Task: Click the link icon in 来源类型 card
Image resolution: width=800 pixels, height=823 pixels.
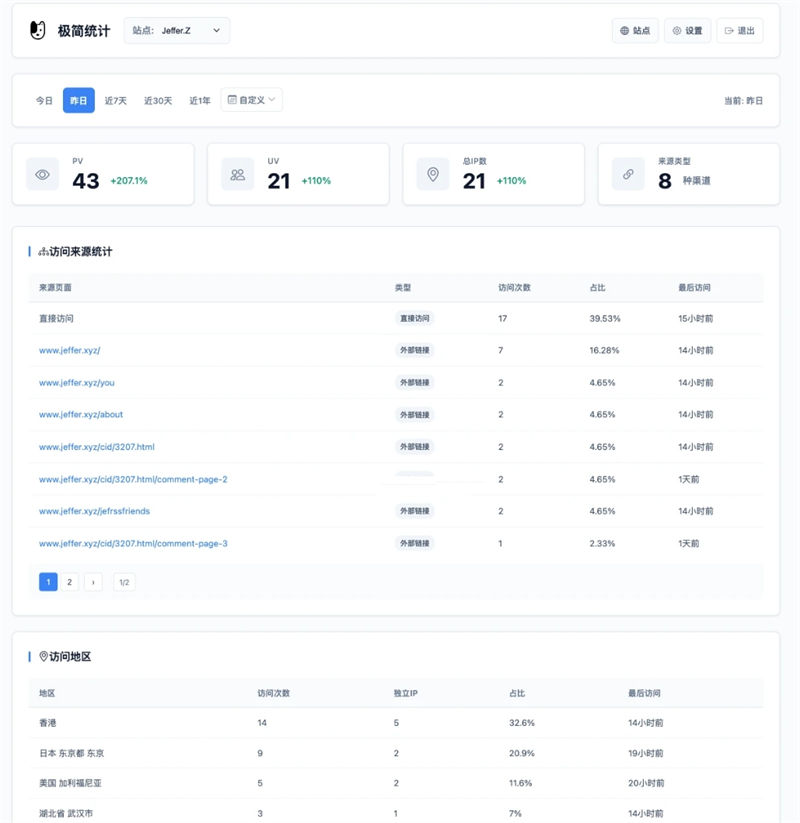Action: coord(628,174)
